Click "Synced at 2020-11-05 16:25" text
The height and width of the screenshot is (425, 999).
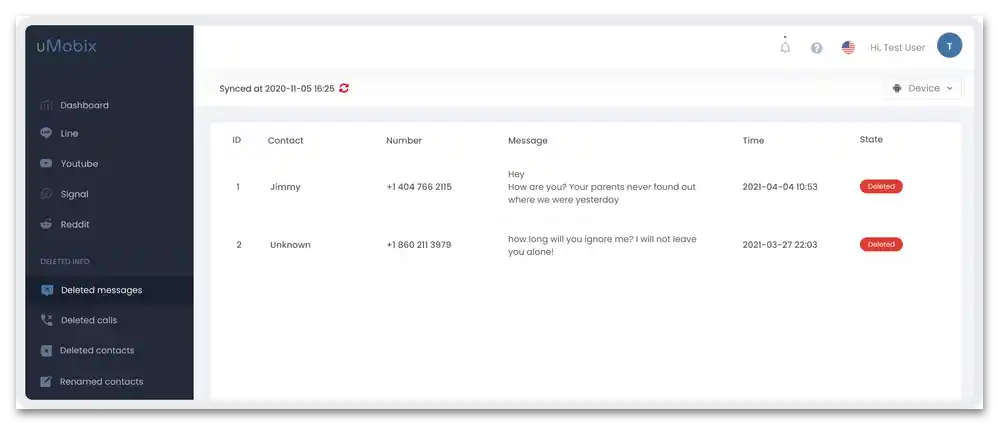[x=277, y=89]
